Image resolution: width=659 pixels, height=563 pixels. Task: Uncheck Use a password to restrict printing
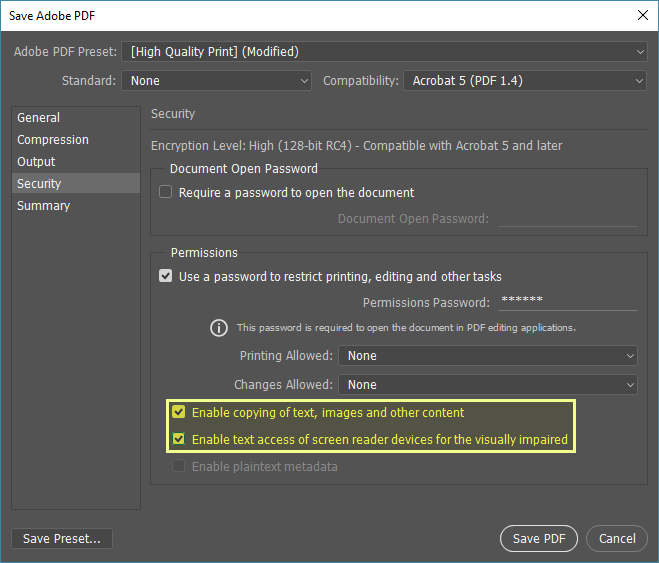[x=166, y=276]
